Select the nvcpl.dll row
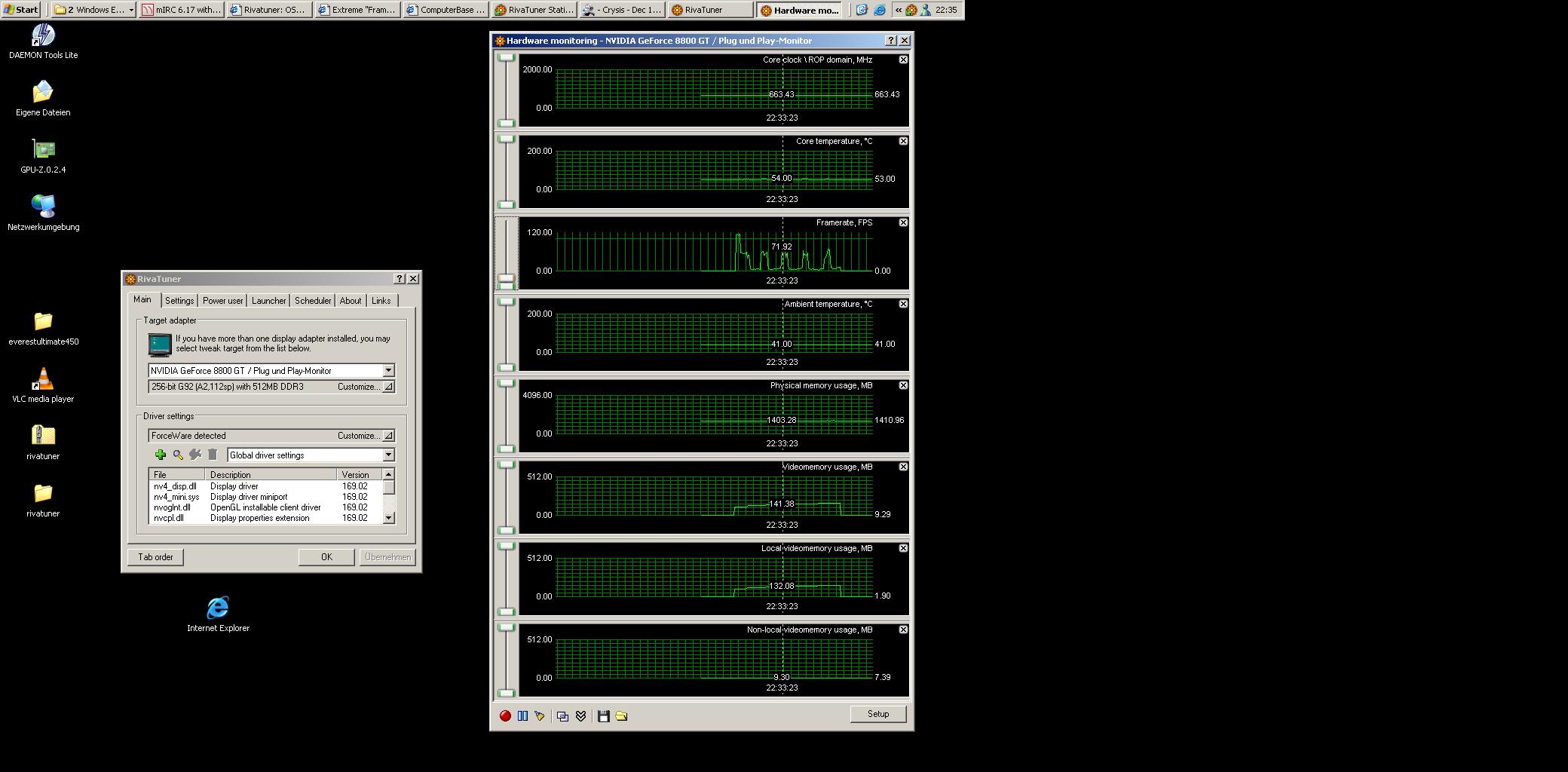Screen dimensions: 1568x772 click(x=266, y=518)
